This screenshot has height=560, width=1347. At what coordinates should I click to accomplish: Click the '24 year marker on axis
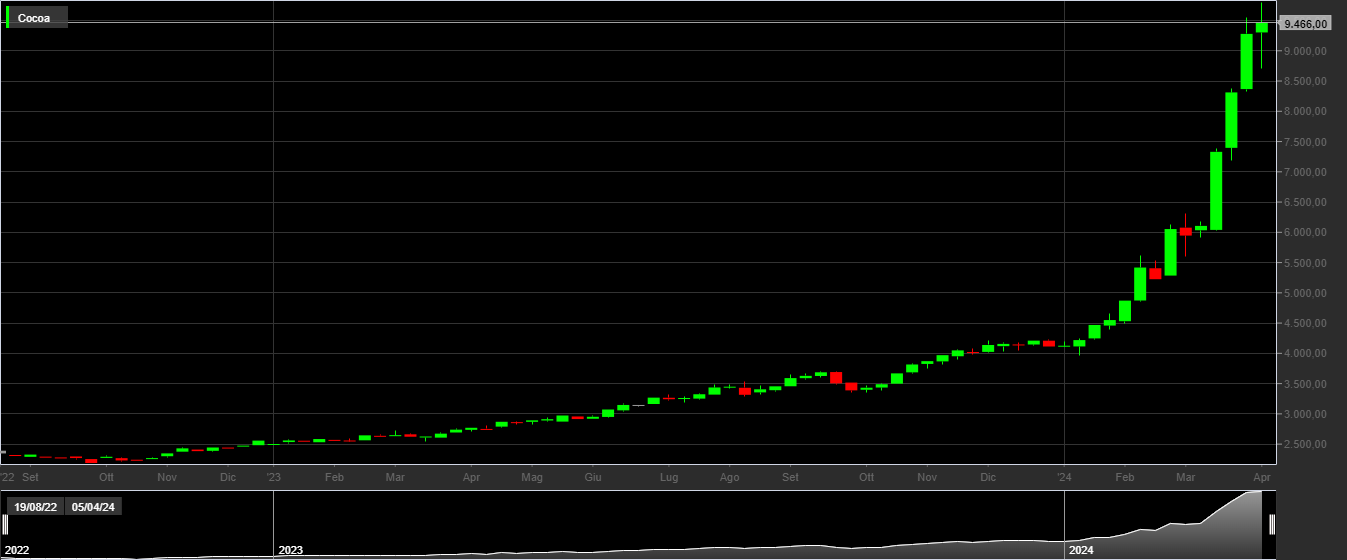(x=1065, y=478)
